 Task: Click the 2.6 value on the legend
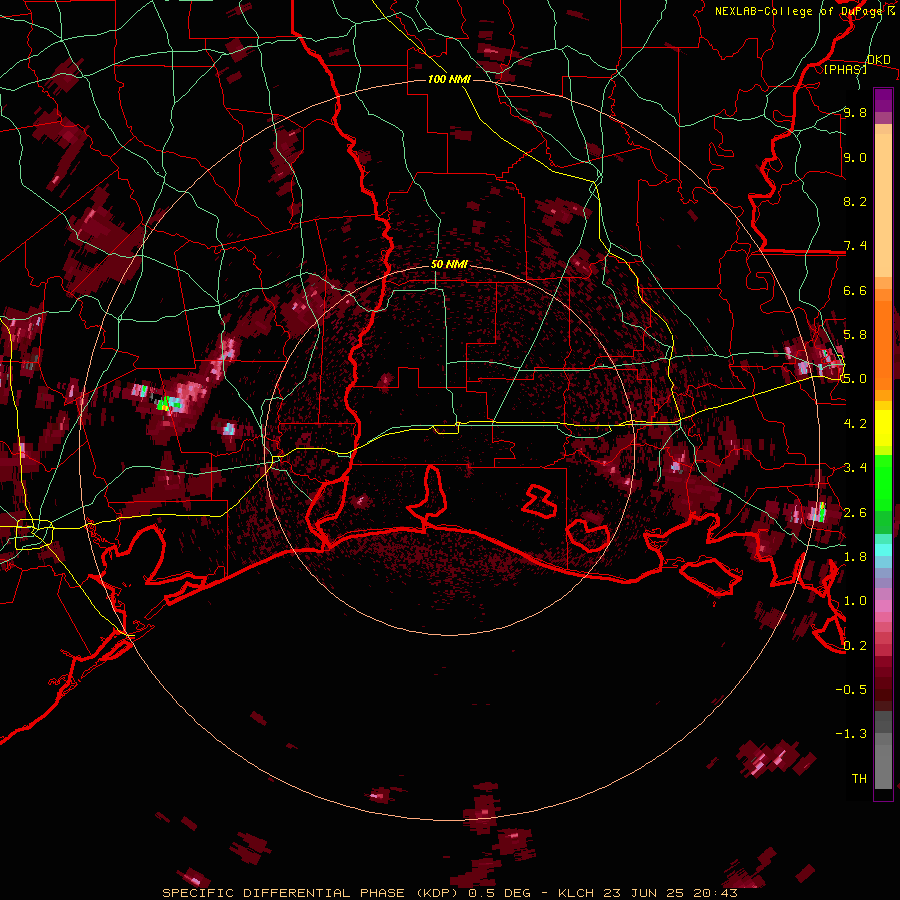click(855, 513)
